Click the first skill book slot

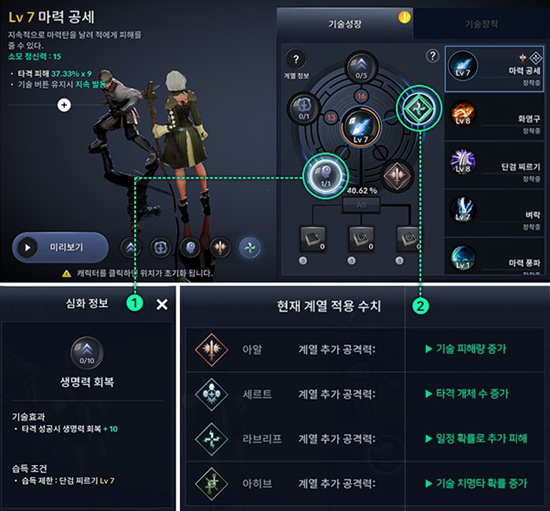point(313,239)
